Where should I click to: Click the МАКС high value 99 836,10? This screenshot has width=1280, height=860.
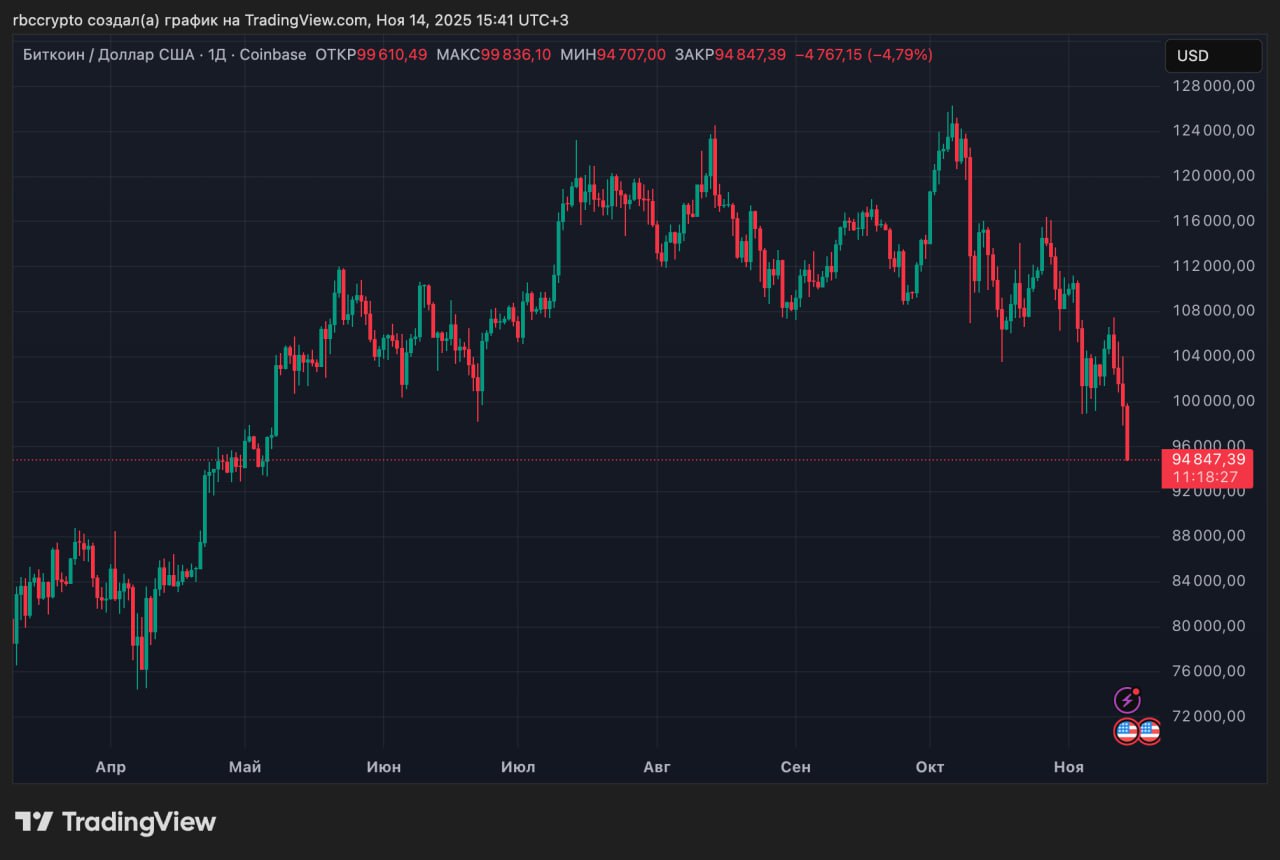click(x=515, y=55)
